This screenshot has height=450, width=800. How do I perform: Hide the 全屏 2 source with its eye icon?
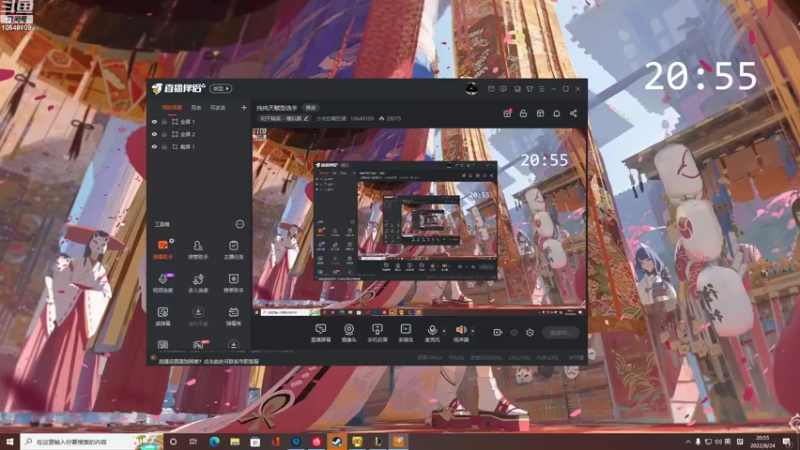154,134
